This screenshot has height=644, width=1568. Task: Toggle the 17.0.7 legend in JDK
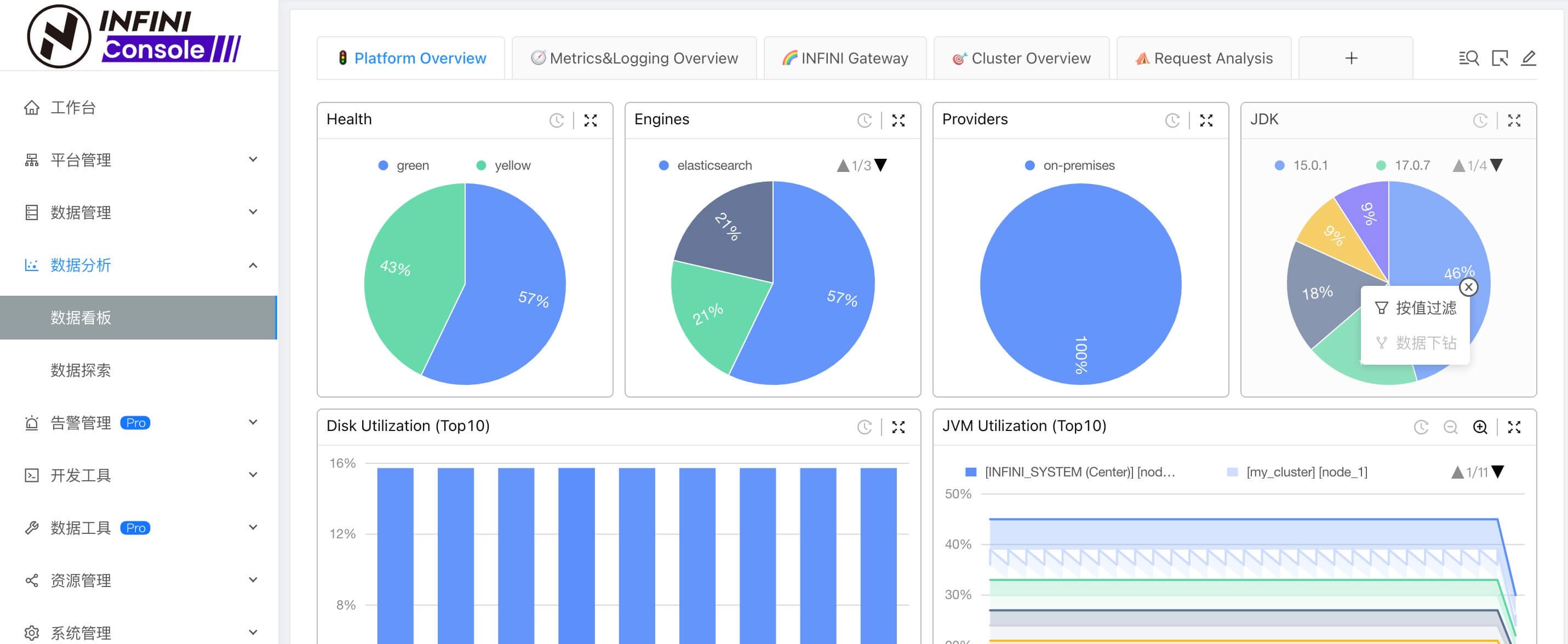[x=1403, y=165]
